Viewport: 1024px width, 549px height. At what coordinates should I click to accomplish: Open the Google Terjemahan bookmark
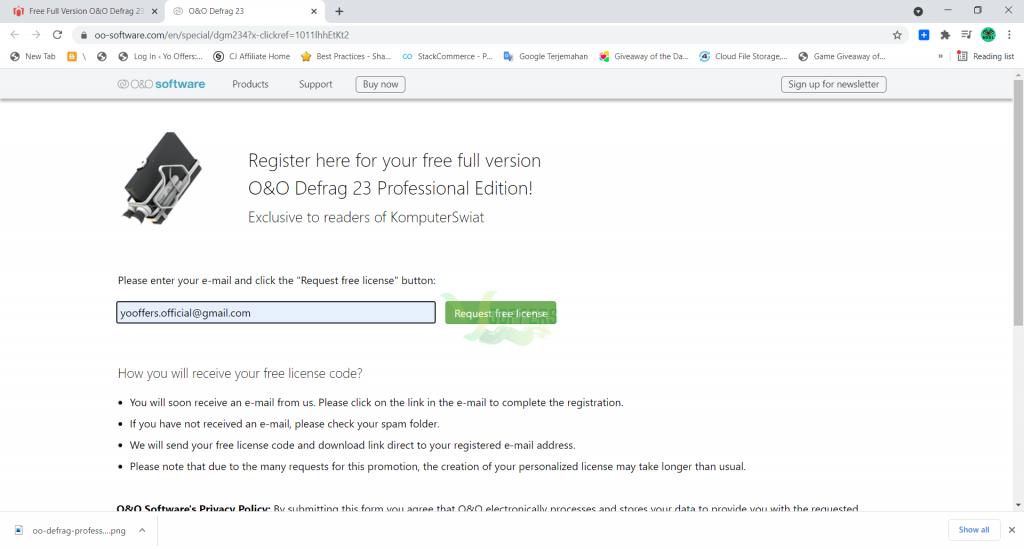coord(546,57)
